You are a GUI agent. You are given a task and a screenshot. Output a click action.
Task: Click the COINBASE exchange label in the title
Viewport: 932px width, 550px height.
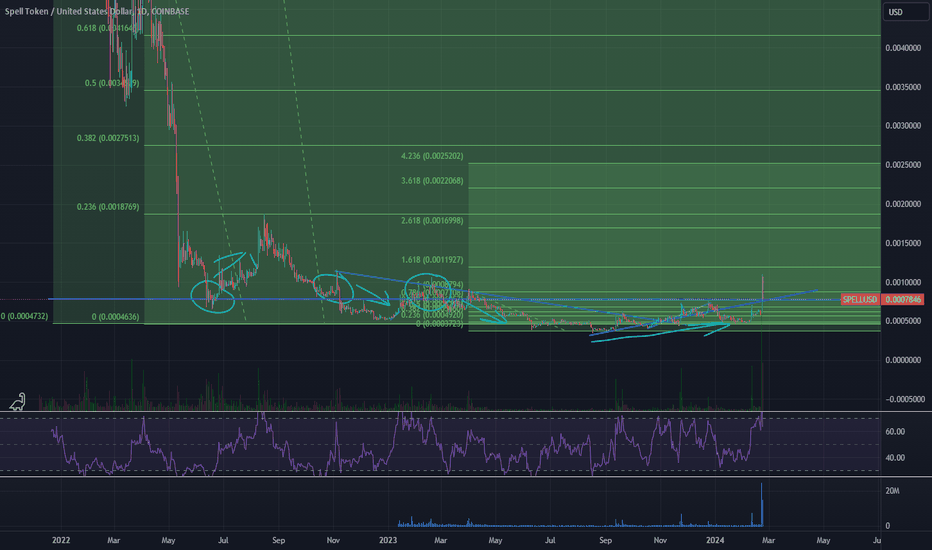170,11
